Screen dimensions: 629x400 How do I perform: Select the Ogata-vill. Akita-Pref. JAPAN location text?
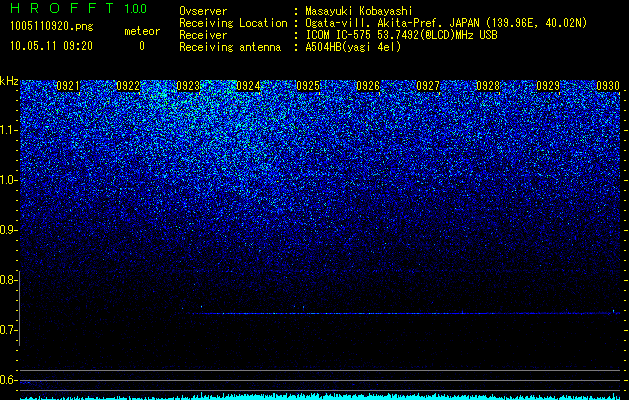click(446, 23)
